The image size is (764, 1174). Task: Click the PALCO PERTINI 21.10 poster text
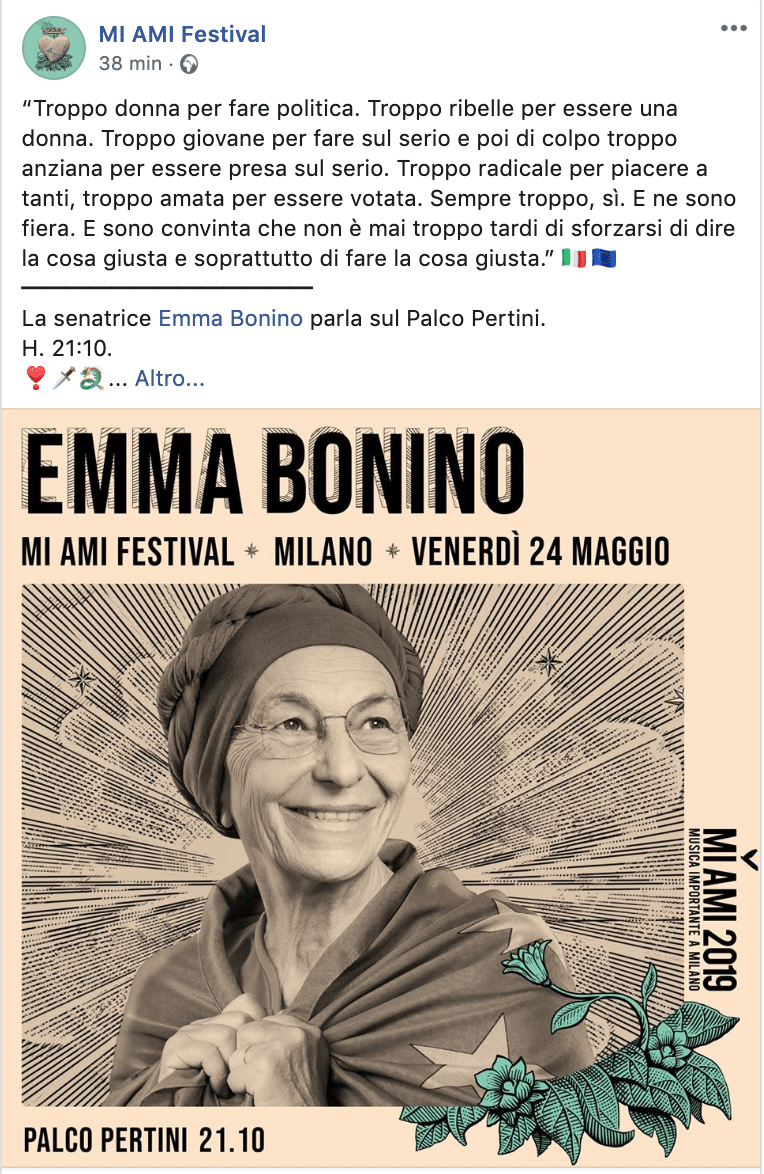click(x=144, y=1140)
